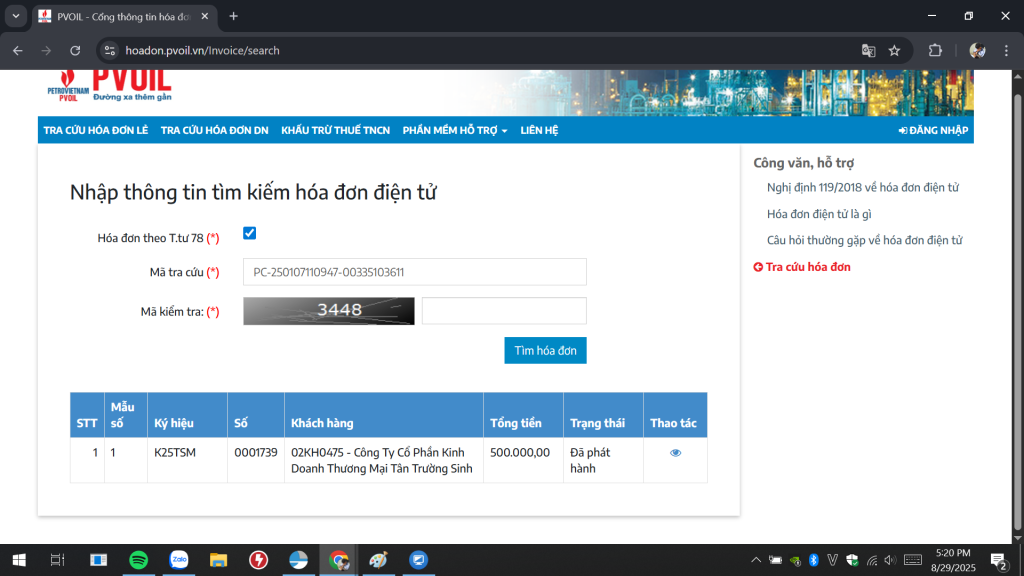The width and height of the screenshot is (1024, 576).
Task: Open Task View on taskbar
Action: tap(57, 560)
